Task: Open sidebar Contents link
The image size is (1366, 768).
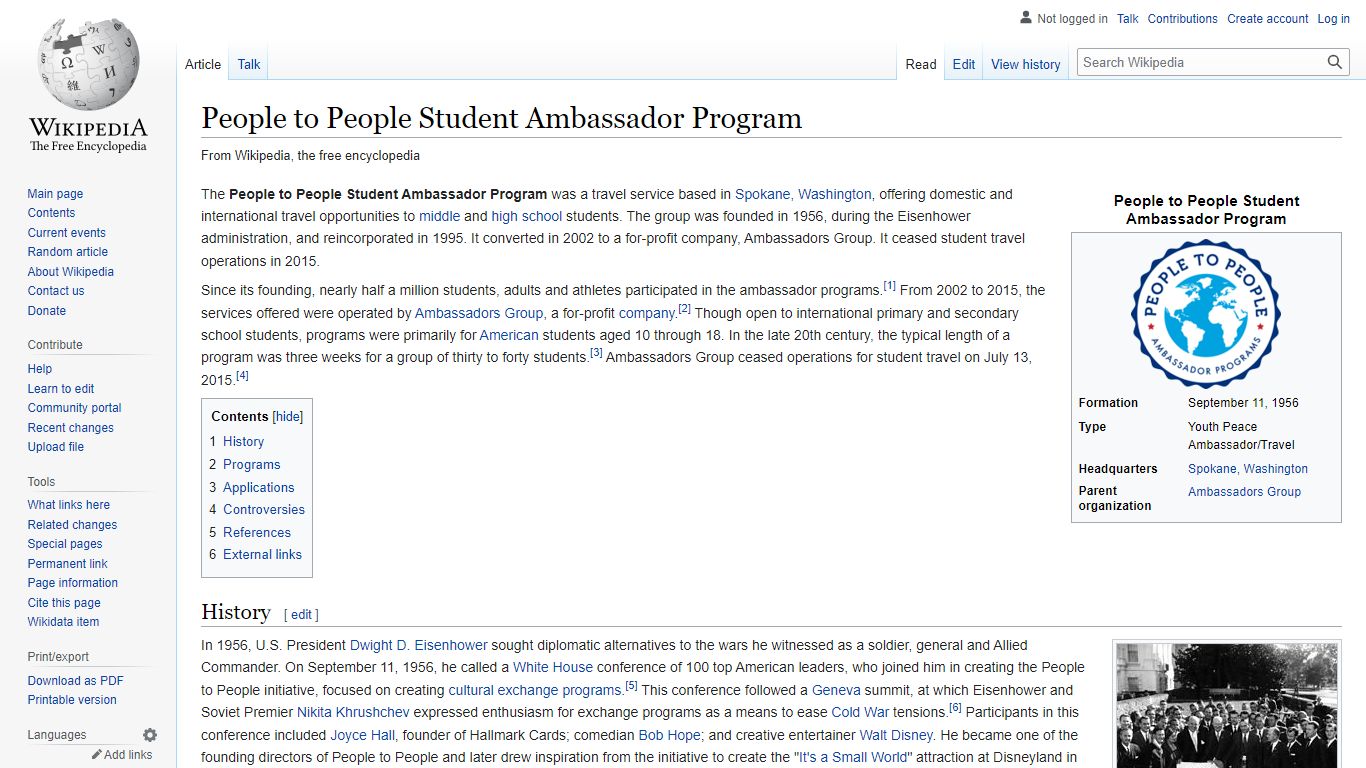Action: point(51,213)
